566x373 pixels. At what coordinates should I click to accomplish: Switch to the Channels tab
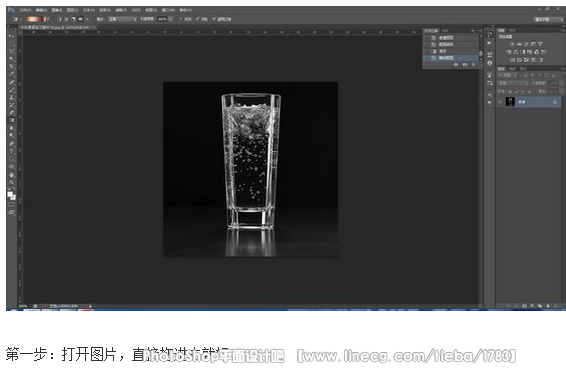click(512, 69)
